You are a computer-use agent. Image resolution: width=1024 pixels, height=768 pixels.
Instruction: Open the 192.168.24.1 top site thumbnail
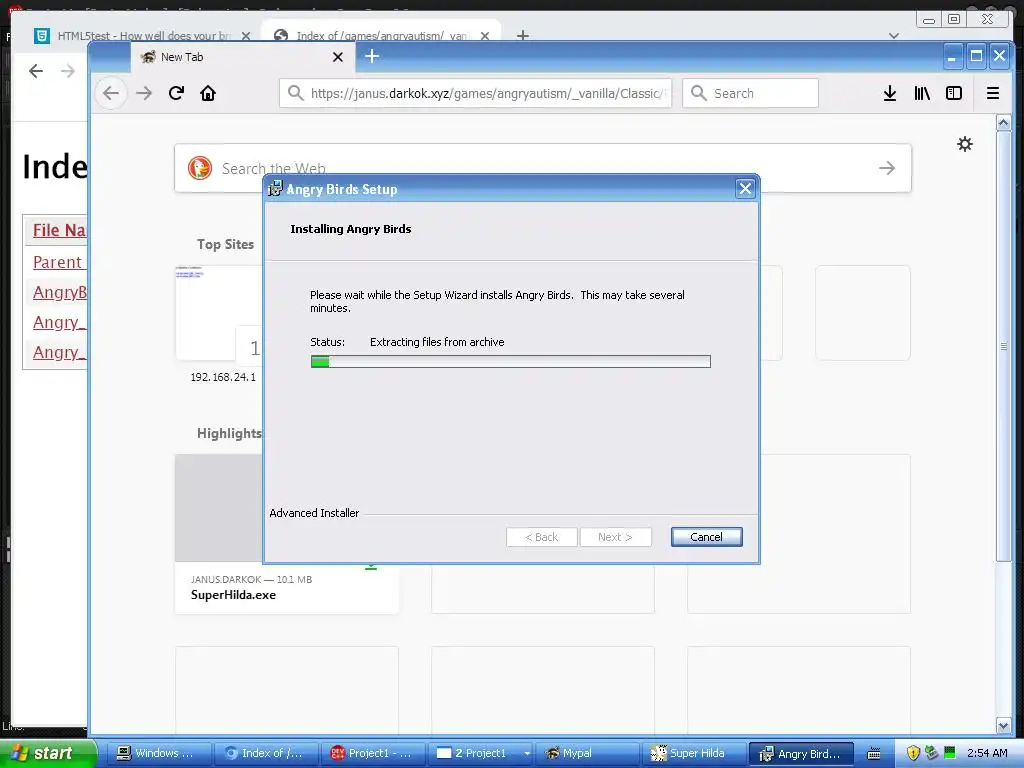tap(219, 313)
